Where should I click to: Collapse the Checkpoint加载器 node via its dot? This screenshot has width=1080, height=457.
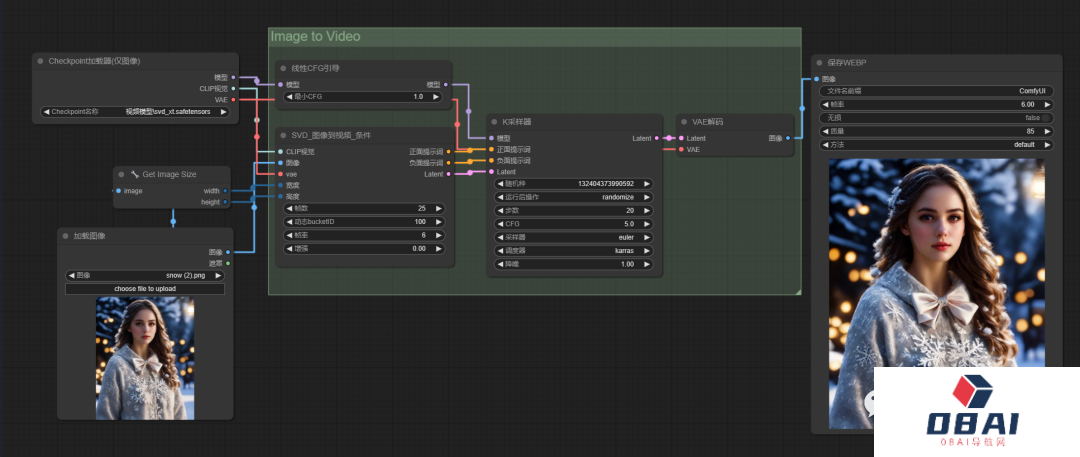click(41, 61)
